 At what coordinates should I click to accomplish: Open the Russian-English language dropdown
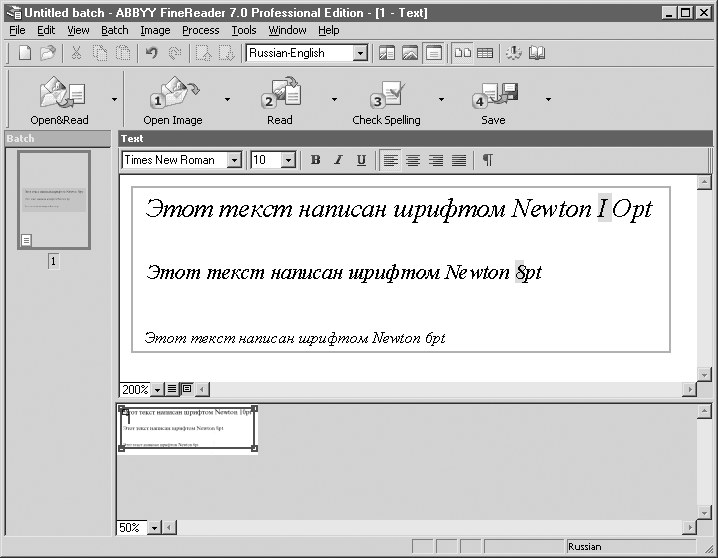click(x=360, y=53)
